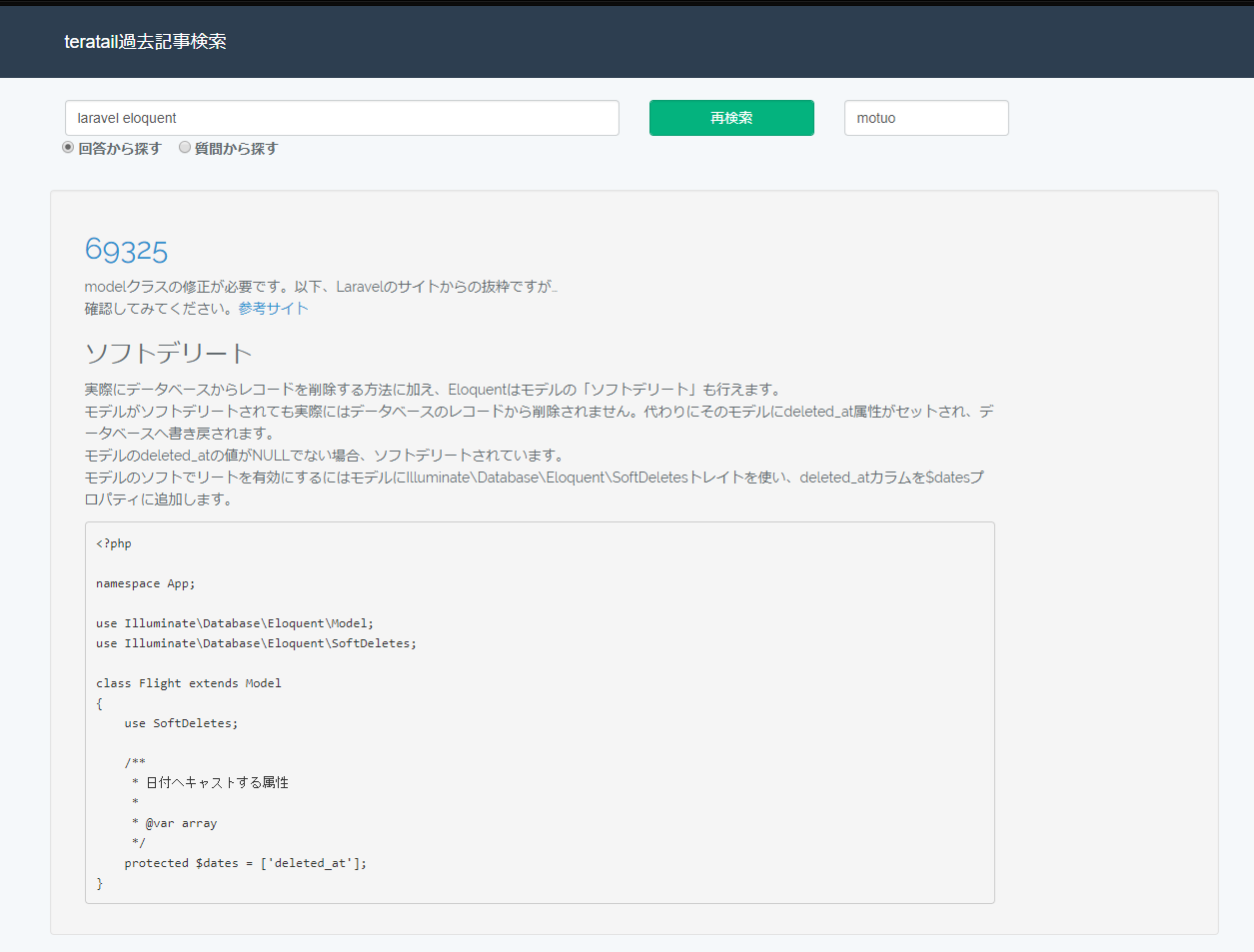Viewport: 1254px width, 952px height.
Task: Focus the search field containing laravel eloquent
Action: (x=342, y=118)
